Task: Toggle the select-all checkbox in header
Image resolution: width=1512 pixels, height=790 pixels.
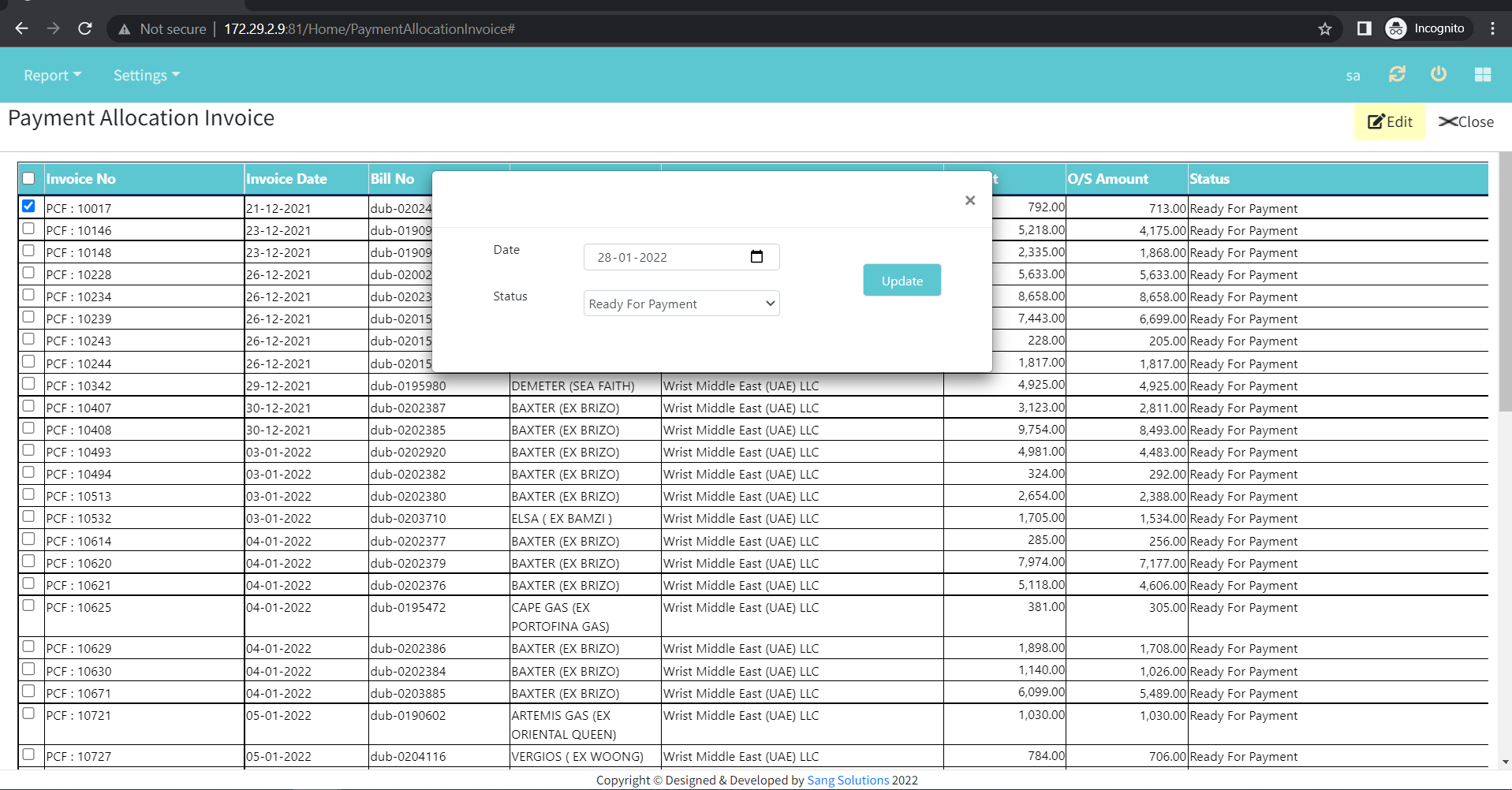Action: point(28,178)
